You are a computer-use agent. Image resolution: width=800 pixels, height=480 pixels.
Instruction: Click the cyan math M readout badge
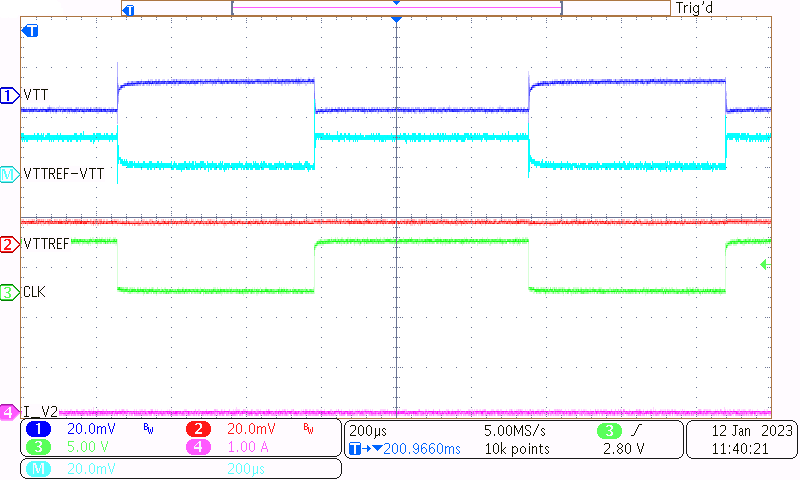pos(38,469)
